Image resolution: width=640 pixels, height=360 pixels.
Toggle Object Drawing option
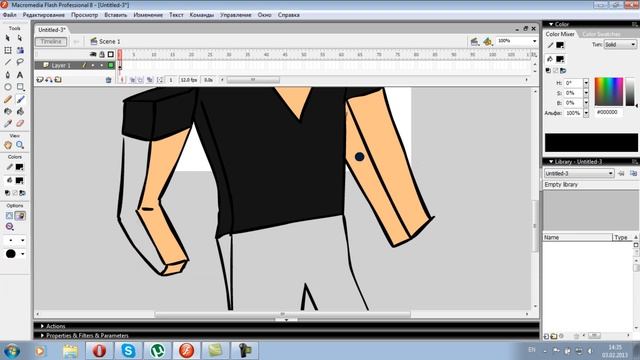point(9,216)
